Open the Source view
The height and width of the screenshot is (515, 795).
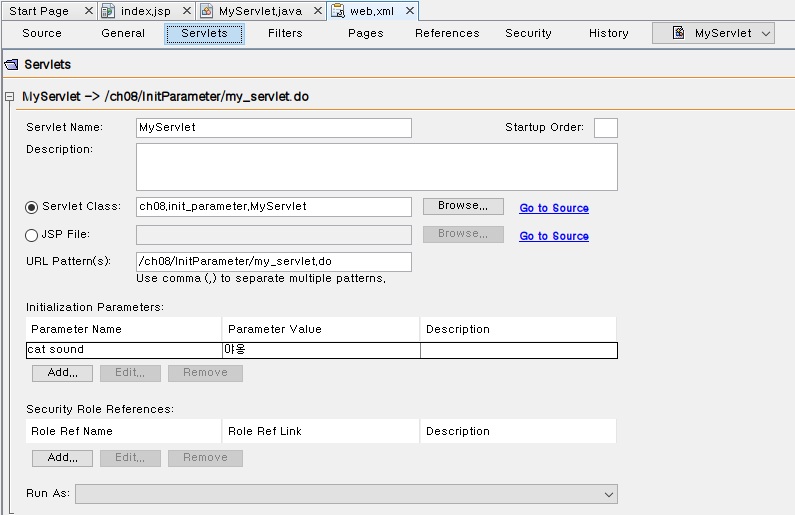click(x=42, y=33)
